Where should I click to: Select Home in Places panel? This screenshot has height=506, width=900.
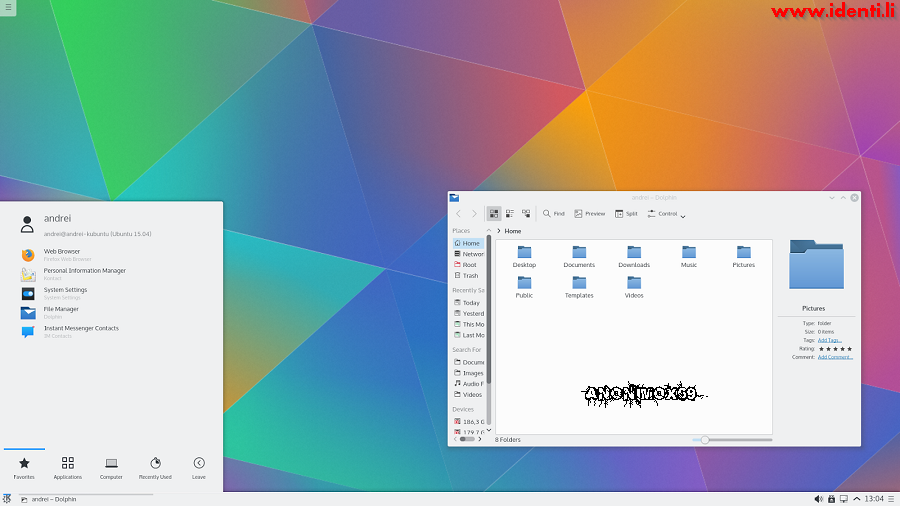468,243
